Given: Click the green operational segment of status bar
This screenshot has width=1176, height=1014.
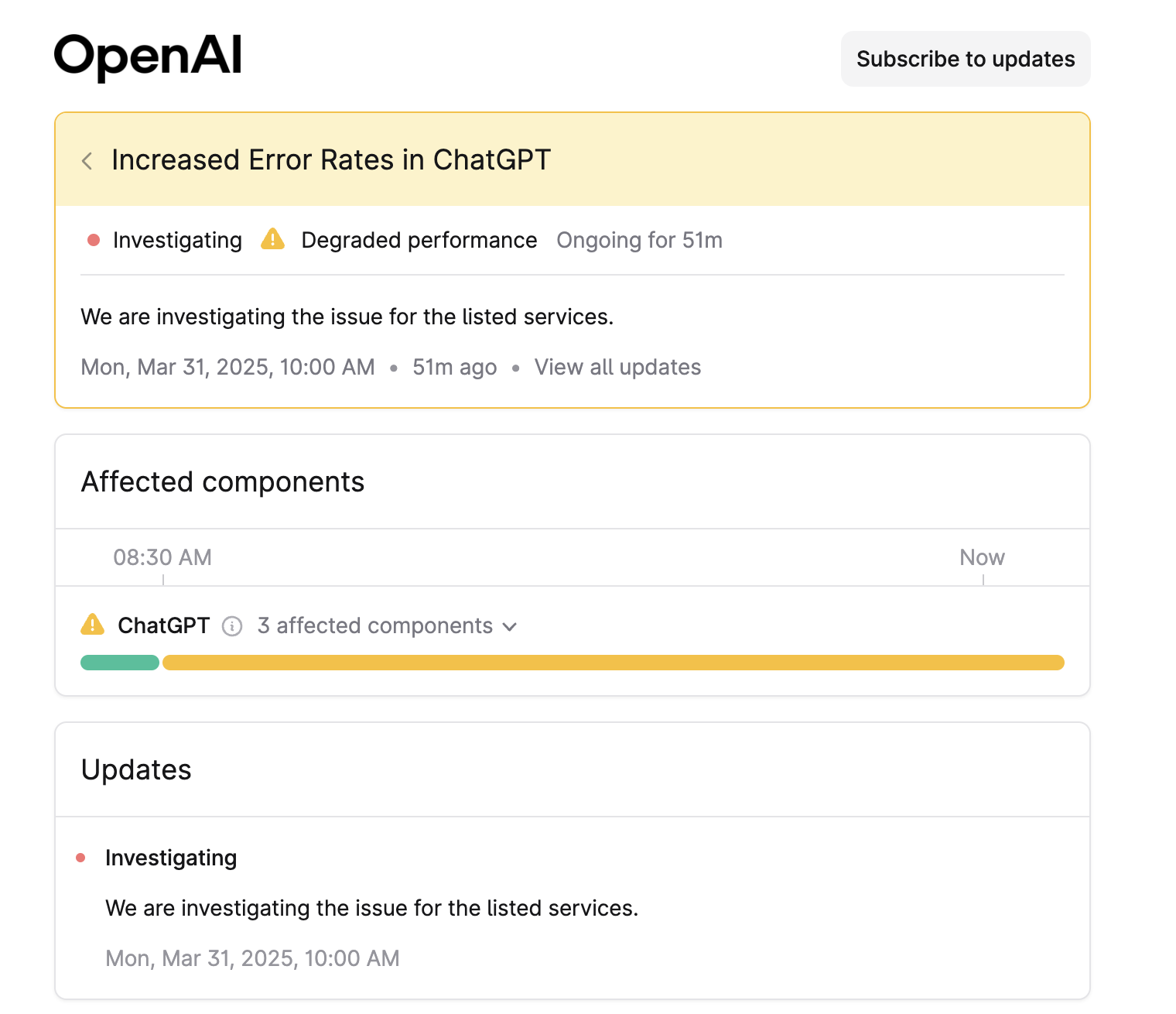Looking at the screenshot, I should [x=120, y=663].
